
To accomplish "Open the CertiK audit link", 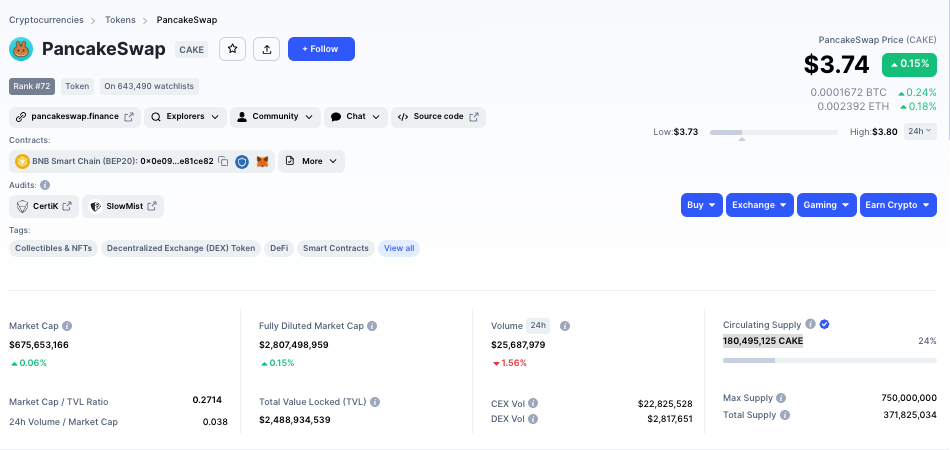I will tap(44, 207).
